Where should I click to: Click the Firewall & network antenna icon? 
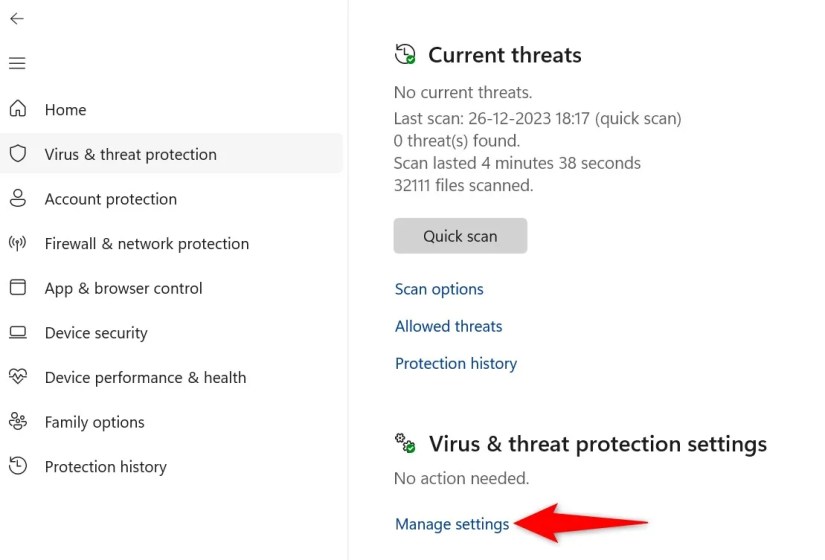click(17, 243)
